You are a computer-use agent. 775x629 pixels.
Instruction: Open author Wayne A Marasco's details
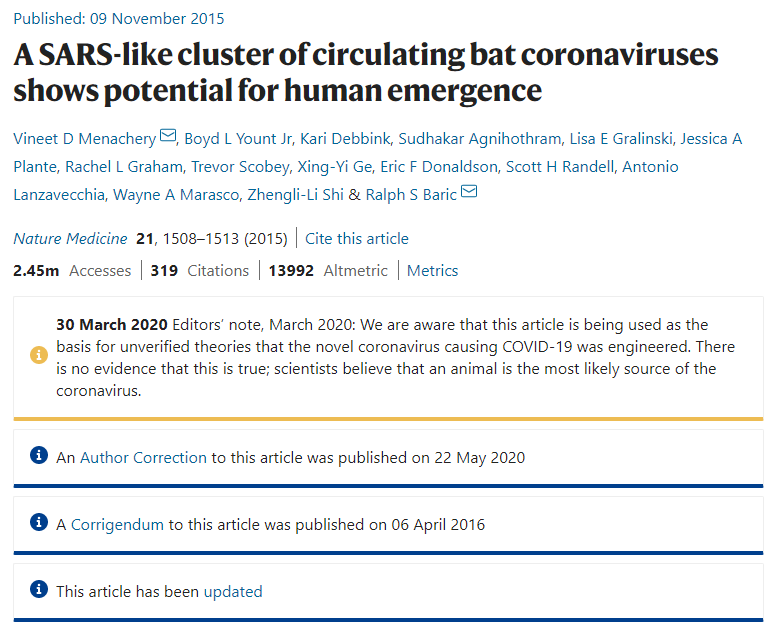(x=176, y=195)
